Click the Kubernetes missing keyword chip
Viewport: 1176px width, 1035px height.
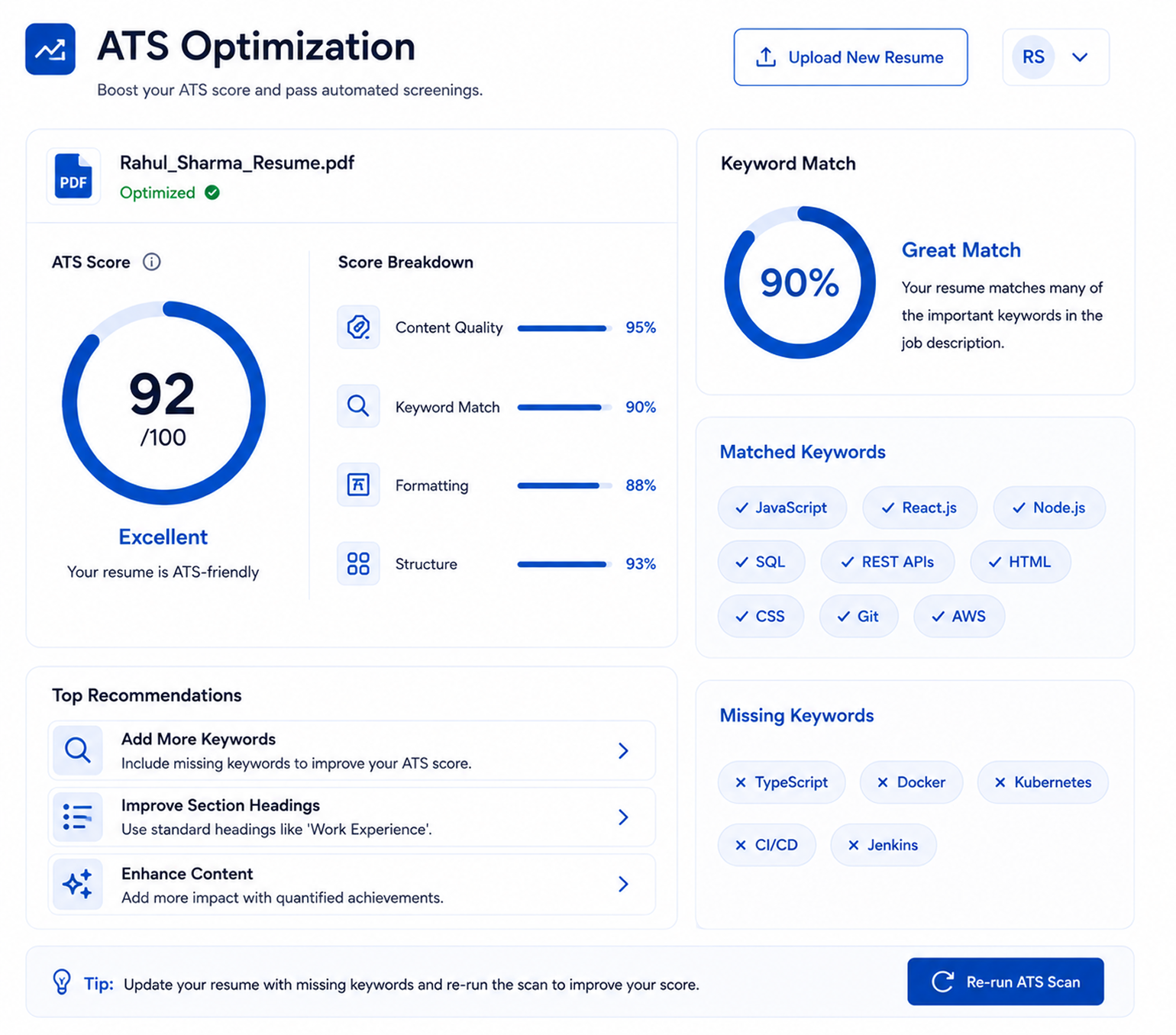point(1042,782)
